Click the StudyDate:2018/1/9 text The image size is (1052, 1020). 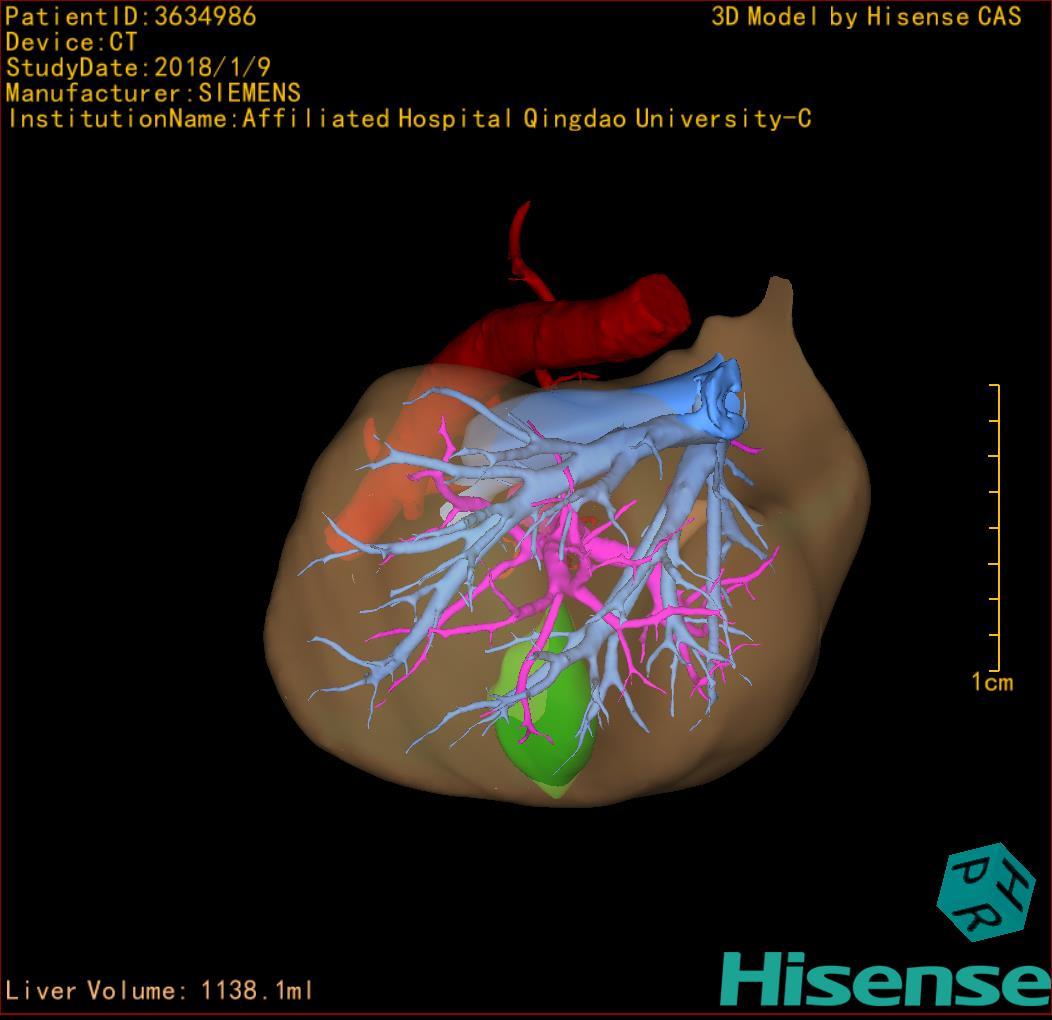[138, 67]
